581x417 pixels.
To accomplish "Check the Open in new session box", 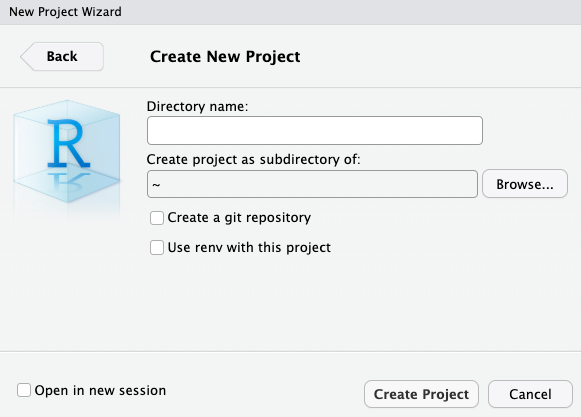I will pyautogui.click(x=24, y=390).
